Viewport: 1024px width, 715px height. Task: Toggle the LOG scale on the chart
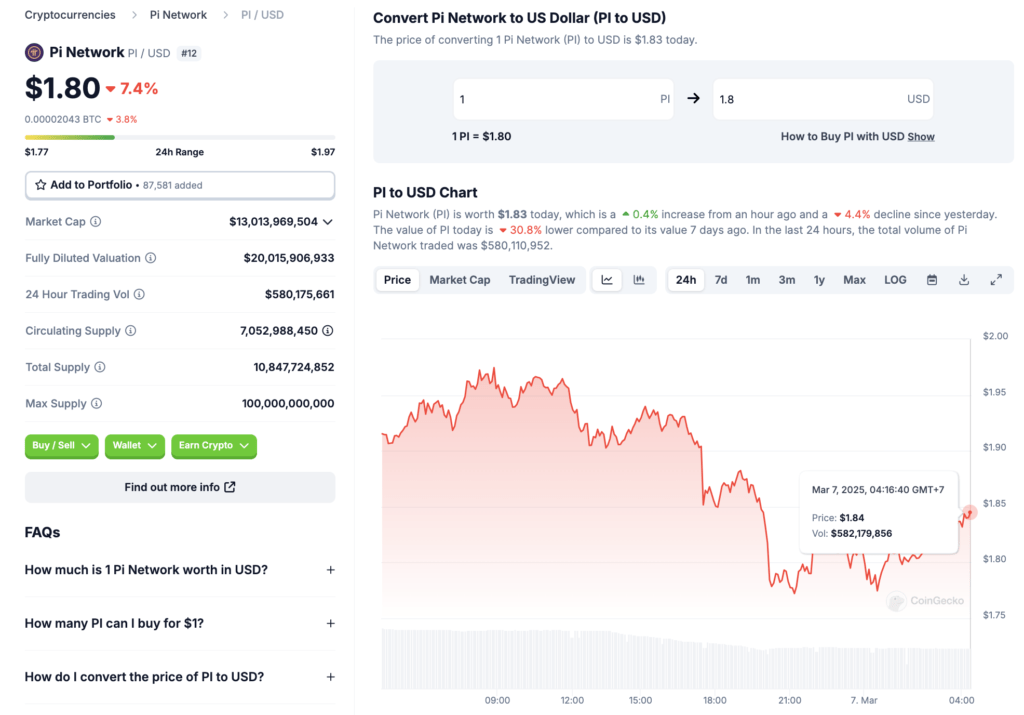click(895, 279)
